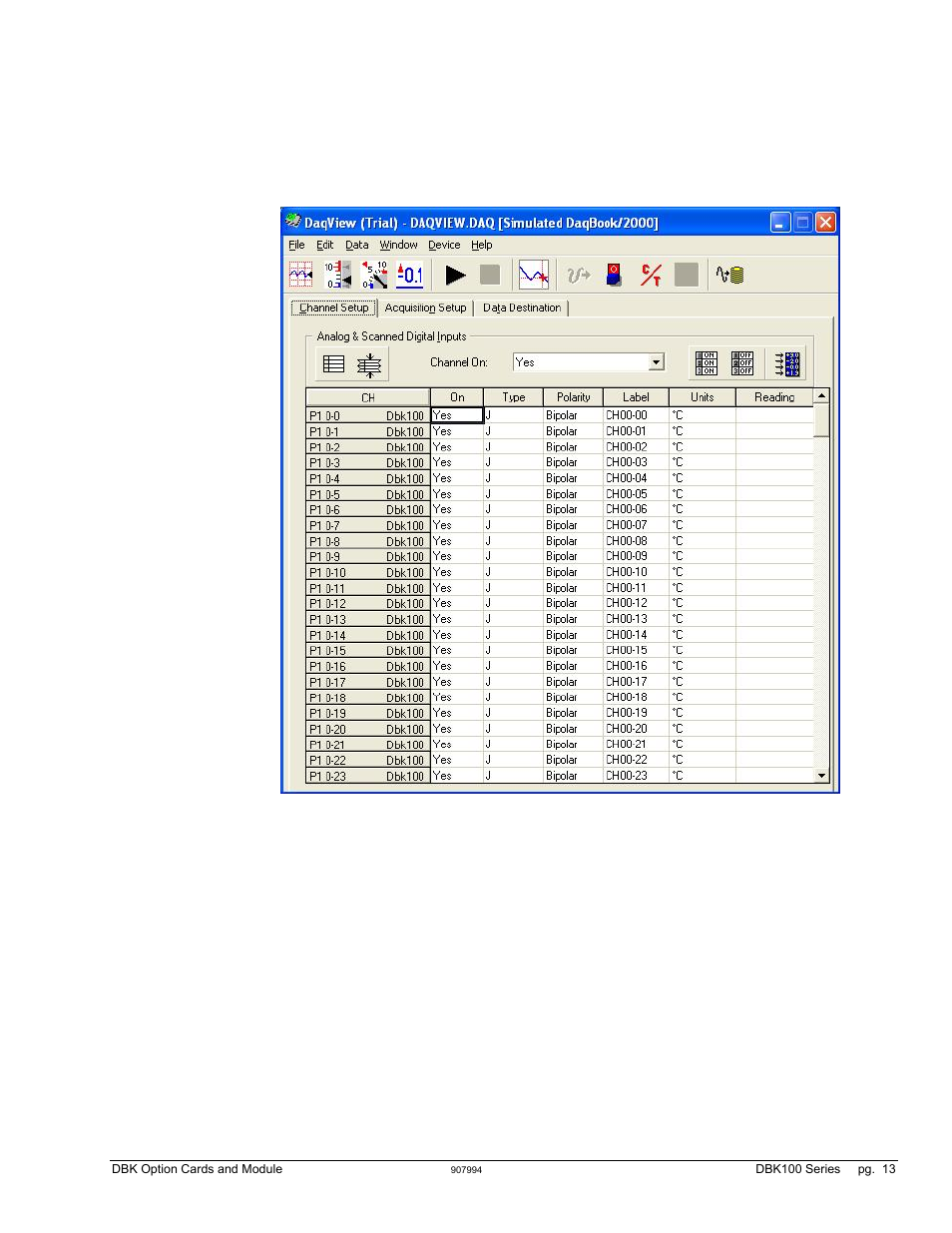Click label cell CH00-17
Image resolution: width=952 pixels, height=1233 pixels.
click(x=636, y=682)
